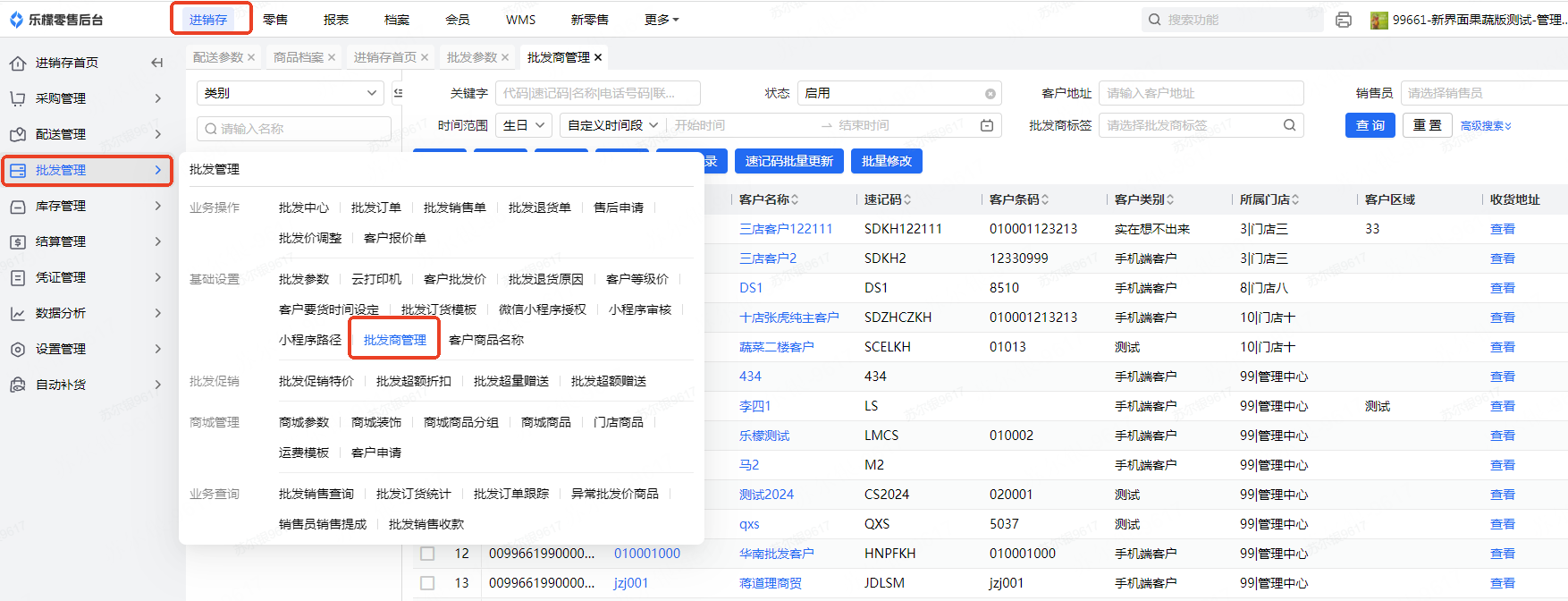Close the 批发商管理 tab
The image size is (1568, 601).
(598, 57)
